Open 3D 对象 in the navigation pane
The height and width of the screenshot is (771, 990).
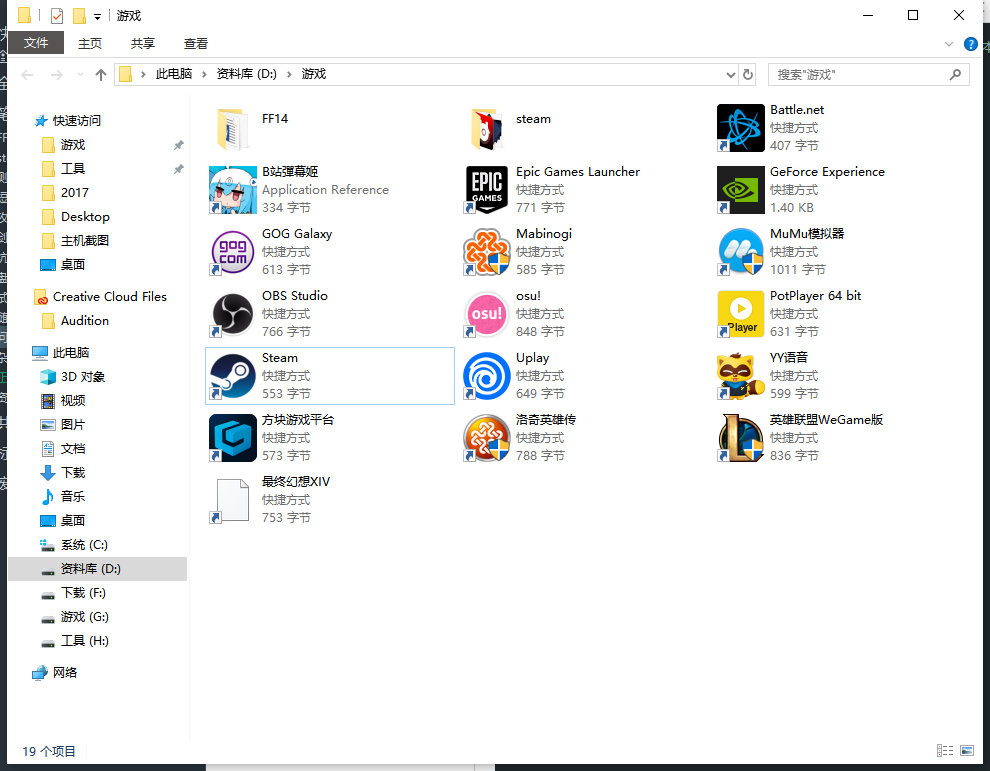point(83,377)
